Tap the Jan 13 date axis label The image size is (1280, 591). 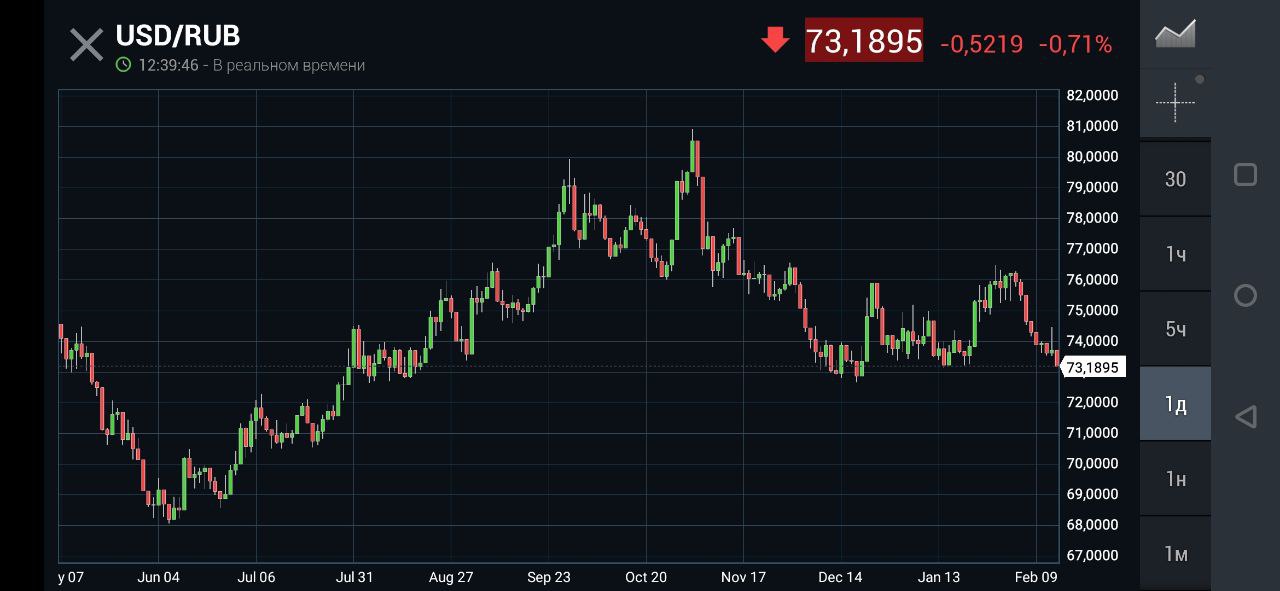(939, 577)
